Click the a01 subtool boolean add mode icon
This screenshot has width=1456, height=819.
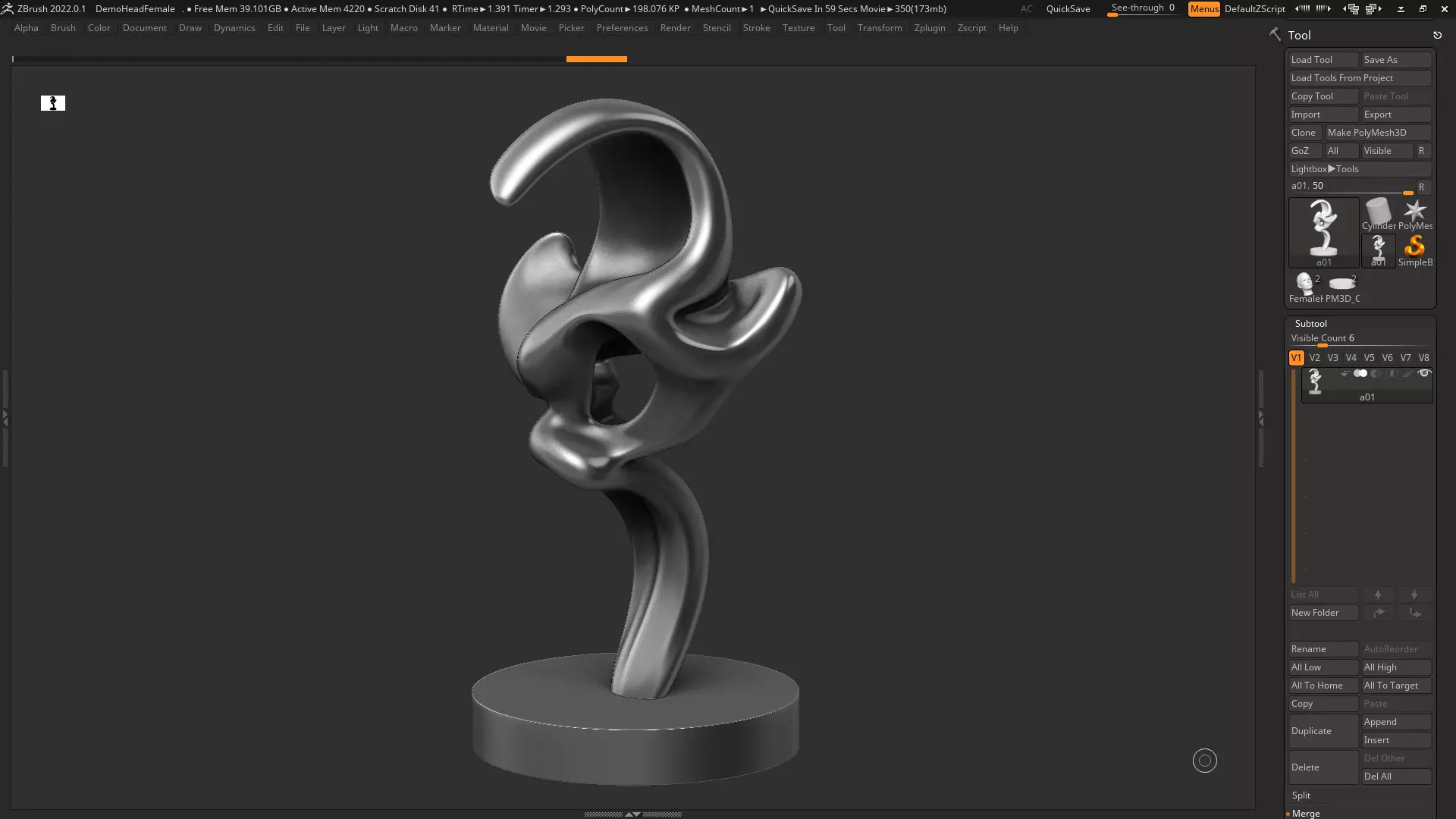coord(1360,373)
